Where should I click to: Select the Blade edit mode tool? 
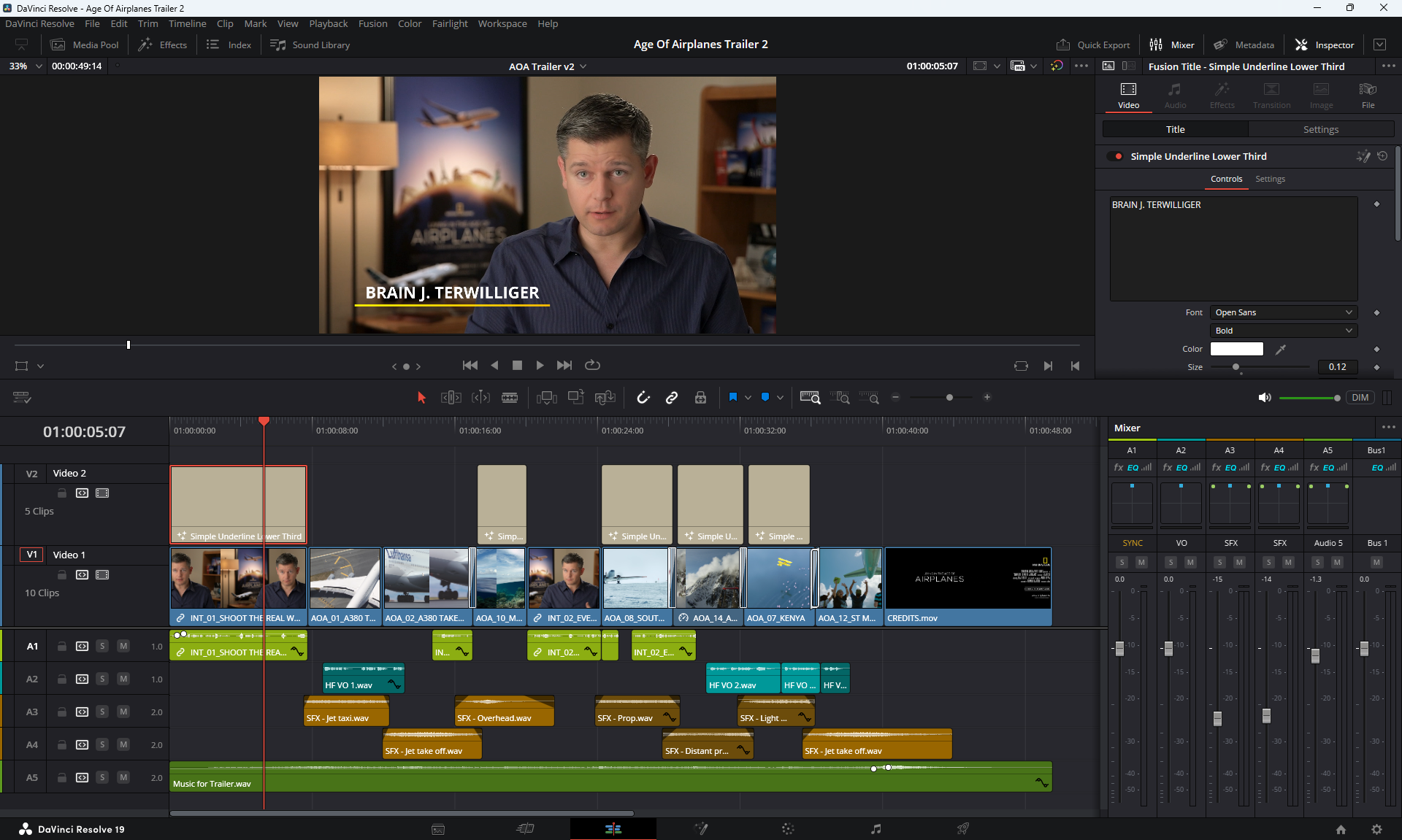[510, 397]
